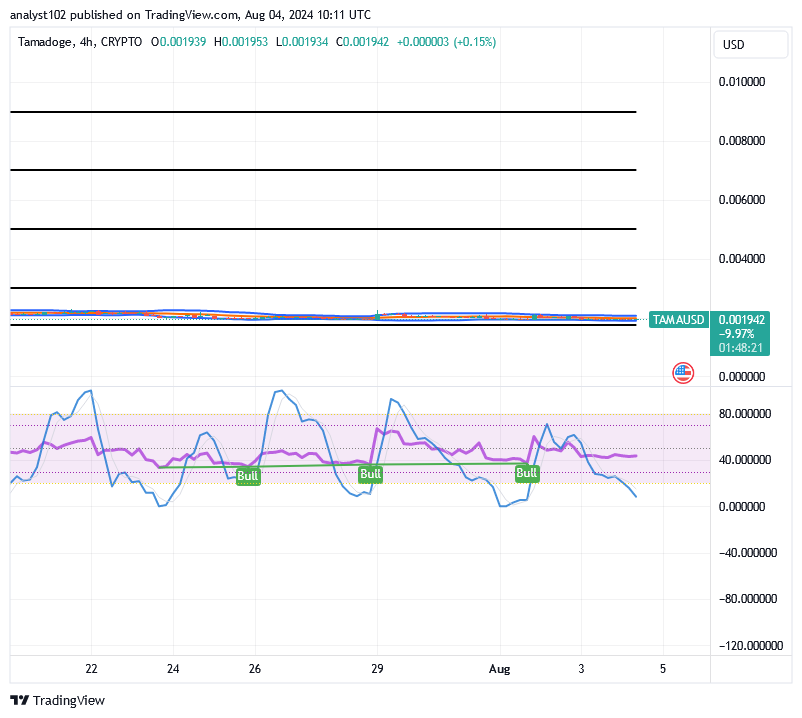Select the Bull marker below July 29
The height and width of the screenshot is (718, 802).
(370, 473)
